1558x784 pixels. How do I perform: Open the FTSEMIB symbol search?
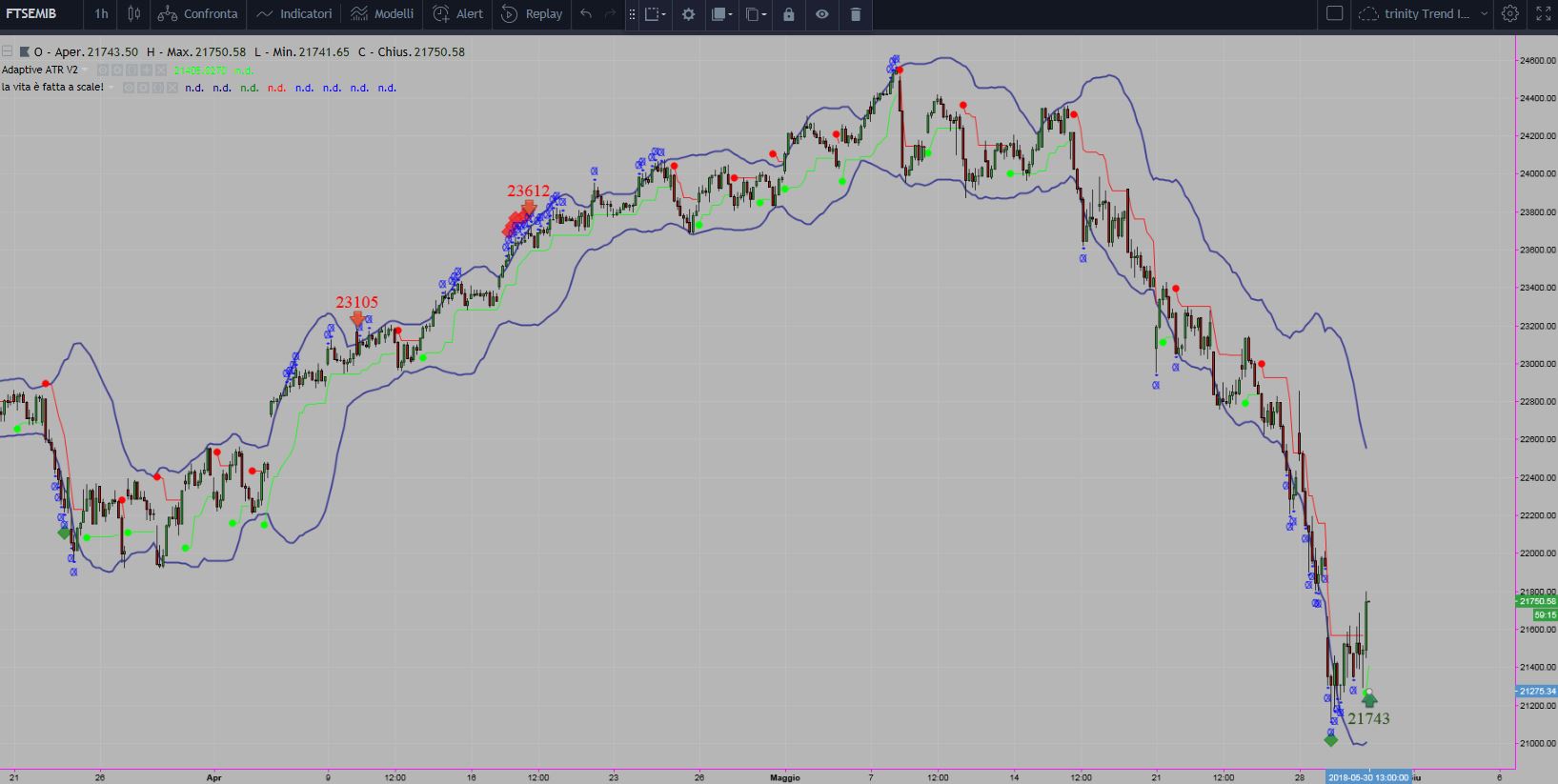31,13
